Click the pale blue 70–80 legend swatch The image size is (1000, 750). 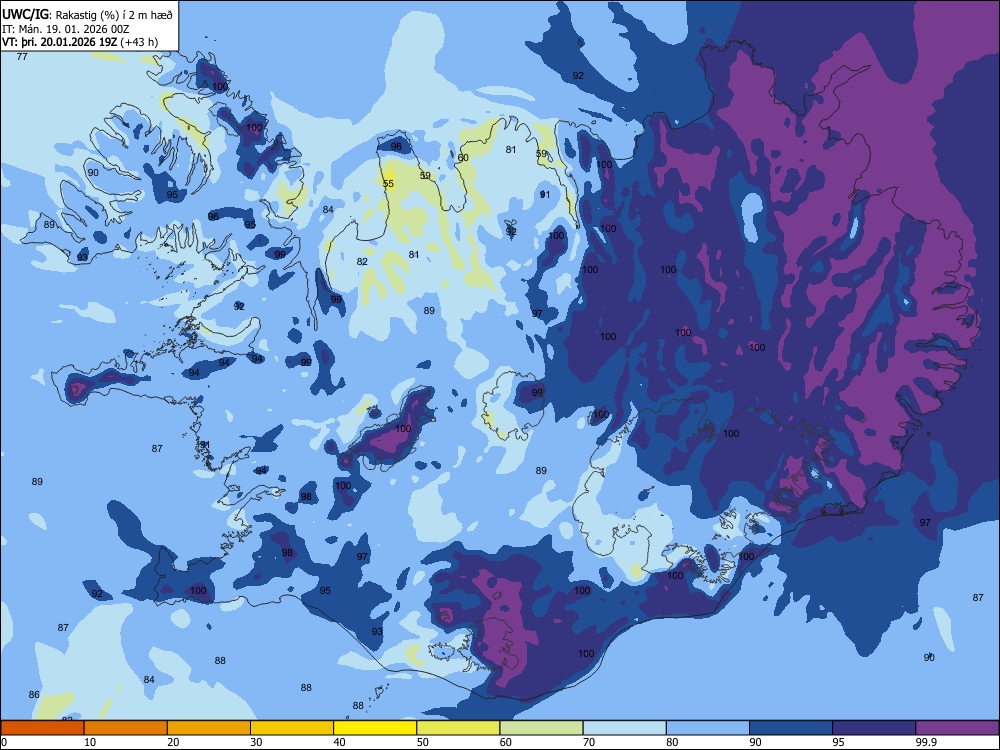(624, 728)
